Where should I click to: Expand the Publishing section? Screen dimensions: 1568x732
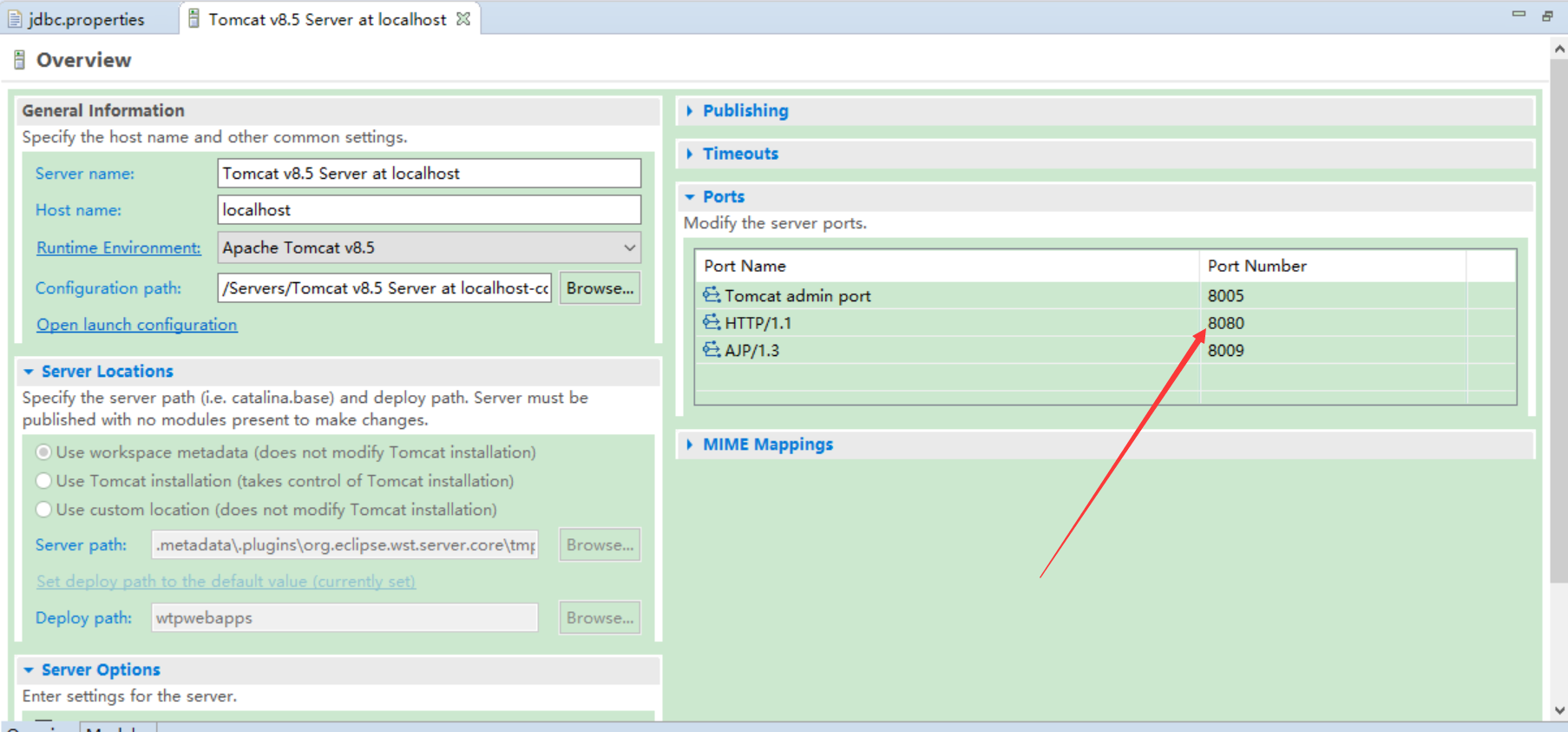tap(690, 110)
